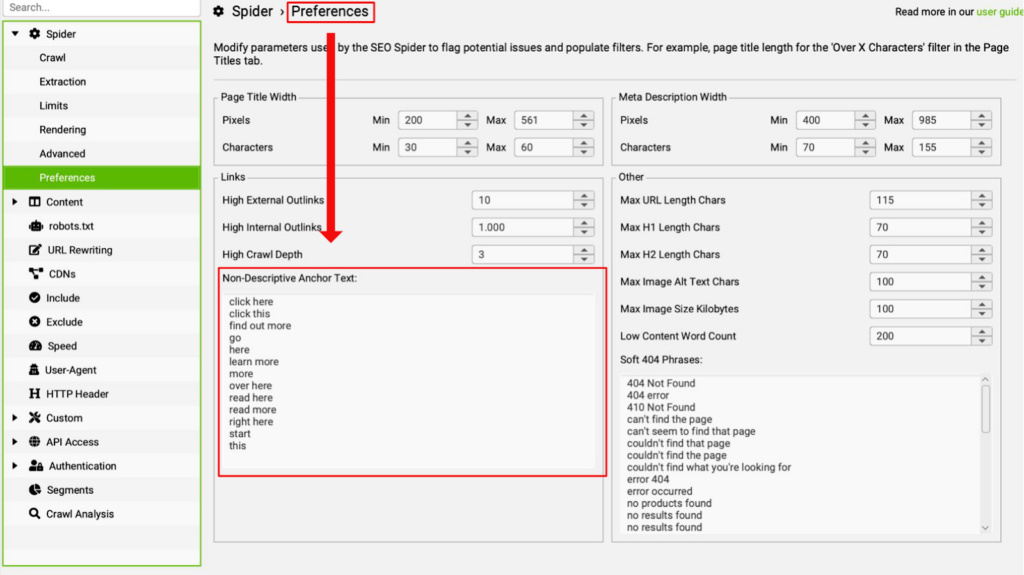Click Page Title Characters Min field

click(x=428, y=148)
